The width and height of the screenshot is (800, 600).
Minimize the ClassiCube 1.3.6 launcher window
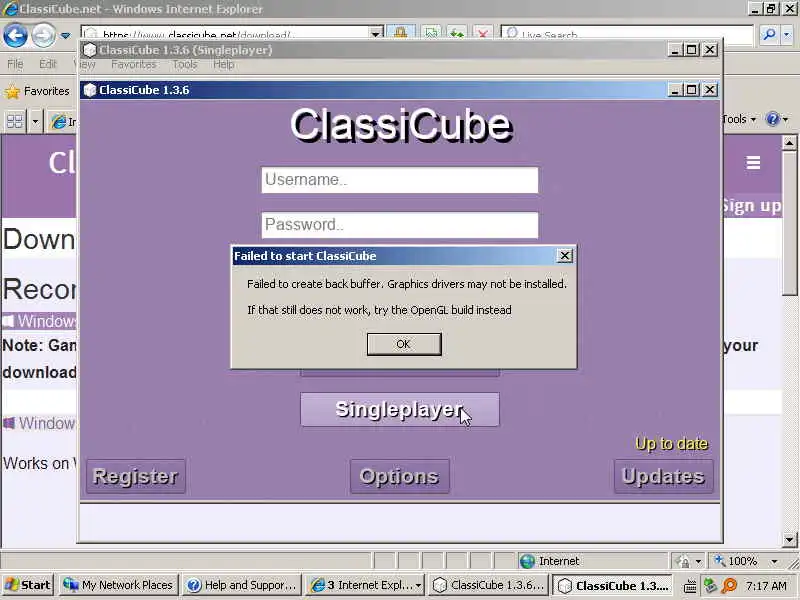tap(675, 90)
